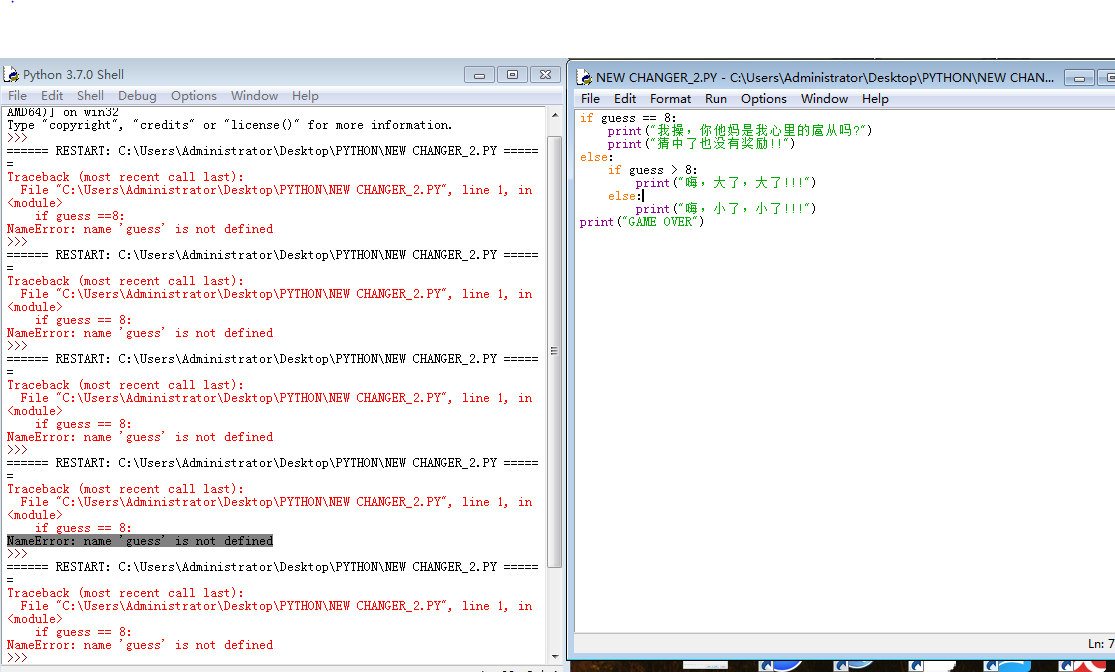1115x672 pixels.
Task: Open Help menu in Python Shell window
Action: pos(305,95)
